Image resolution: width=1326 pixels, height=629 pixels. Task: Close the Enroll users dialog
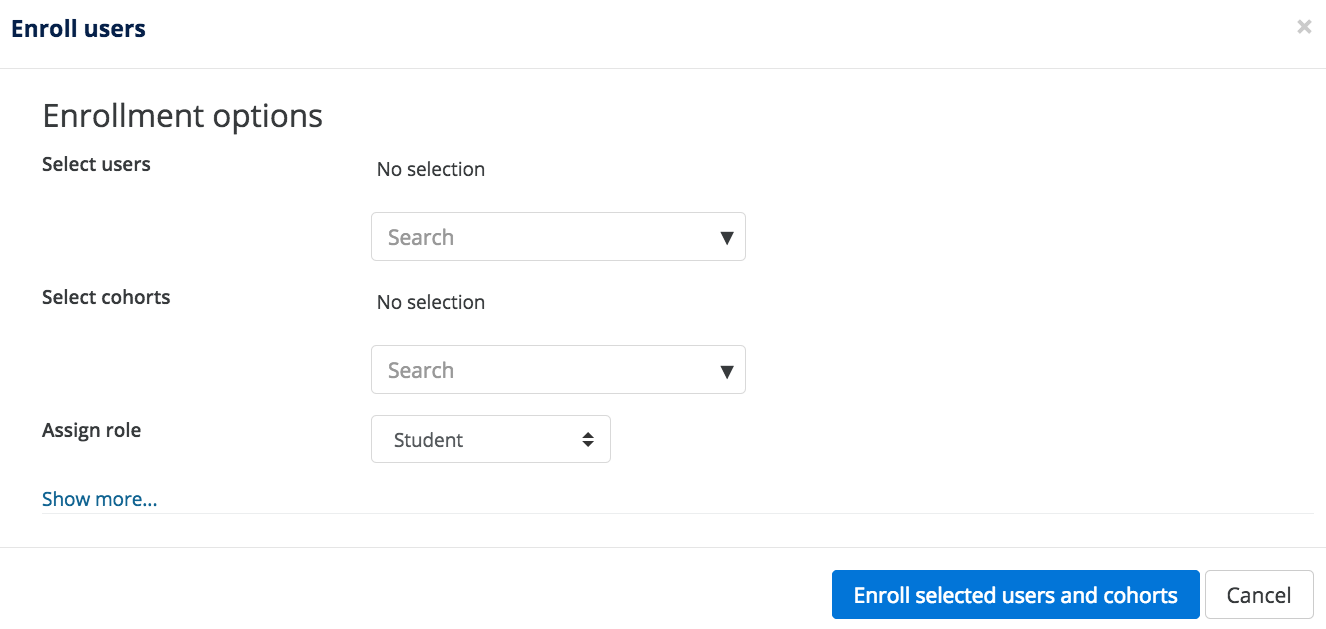point(1304,27)
